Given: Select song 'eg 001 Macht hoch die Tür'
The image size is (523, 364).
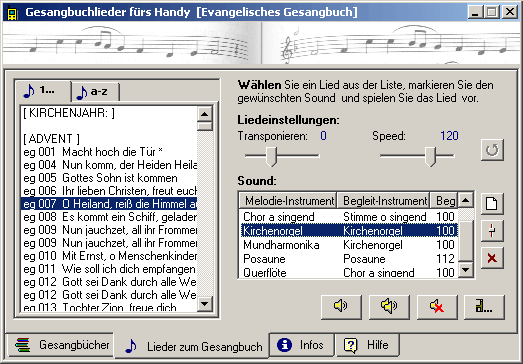Looking at the screenshot, I should (109, 152).
